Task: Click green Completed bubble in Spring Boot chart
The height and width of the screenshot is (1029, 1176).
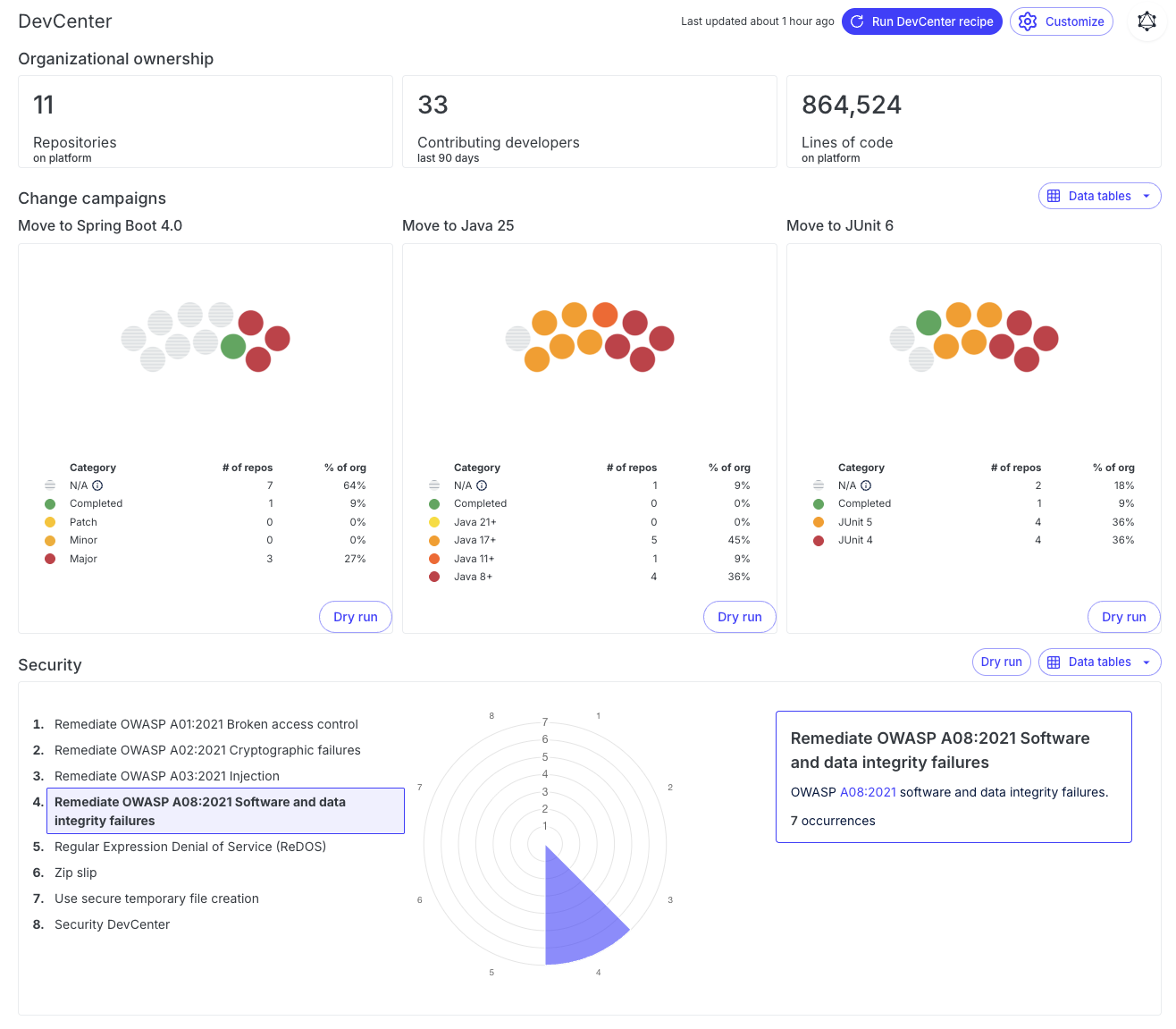Action: tap(233, 346)
